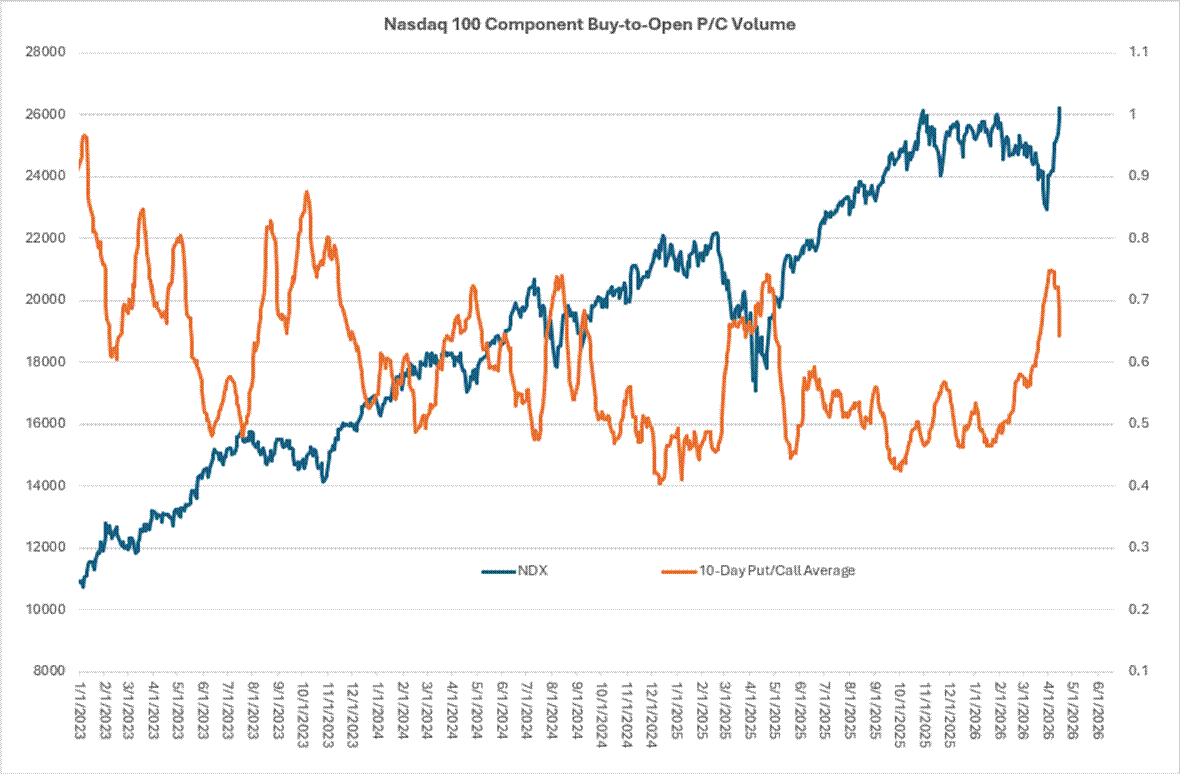This screenshot has height=774, width=1180.
Task: Click the 8000 left axis label
Action: [49, 671]
